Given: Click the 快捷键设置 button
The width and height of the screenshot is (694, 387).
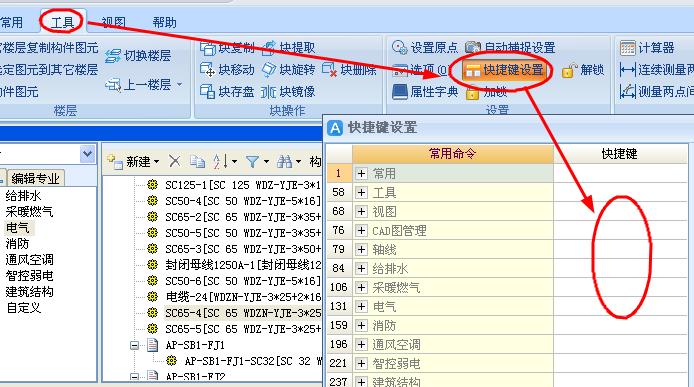Looking at the screenshot, I should point(505,70).
